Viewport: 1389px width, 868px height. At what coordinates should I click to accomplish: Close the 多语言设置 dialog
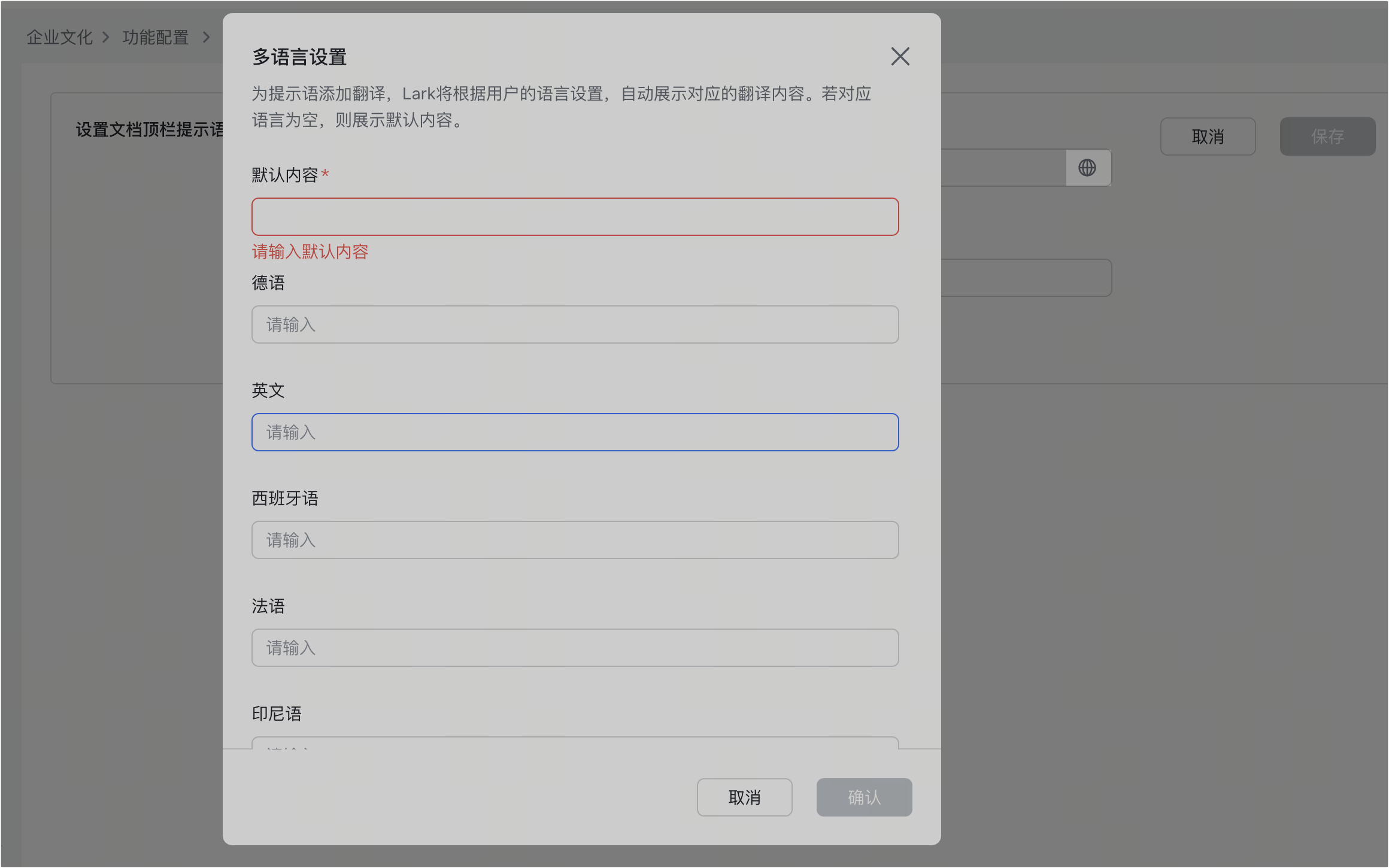coord(900,56)
